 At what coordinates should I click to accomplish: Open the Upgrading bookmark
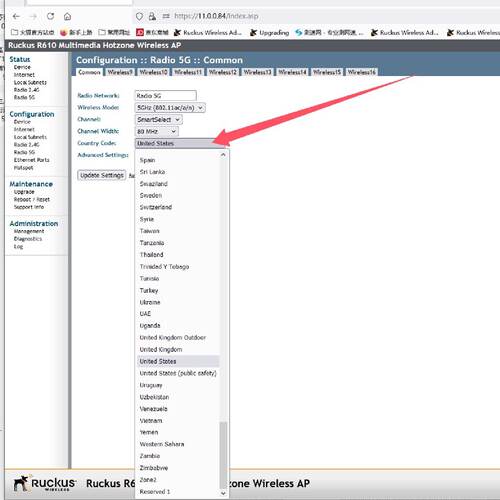[269, 32]
